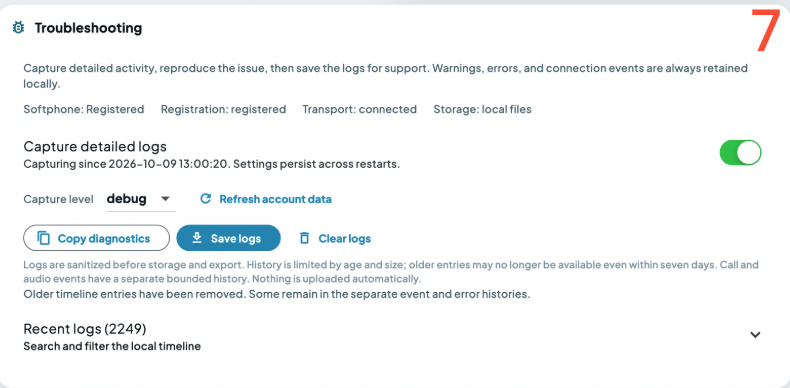This screenshot has height=388, width=790.
Task: Expand Recent logs with the chevron
Action: 755,335
